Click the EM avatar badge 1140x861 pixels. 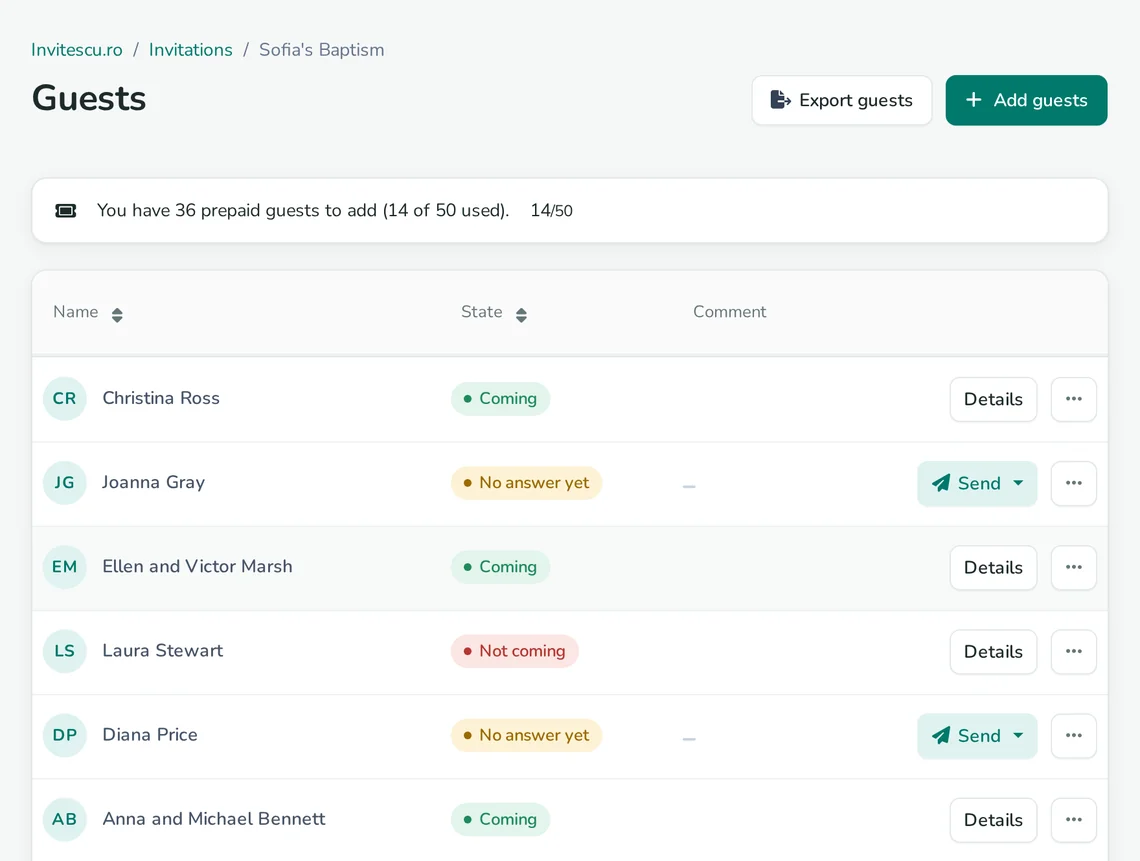[x=65, y=567]
